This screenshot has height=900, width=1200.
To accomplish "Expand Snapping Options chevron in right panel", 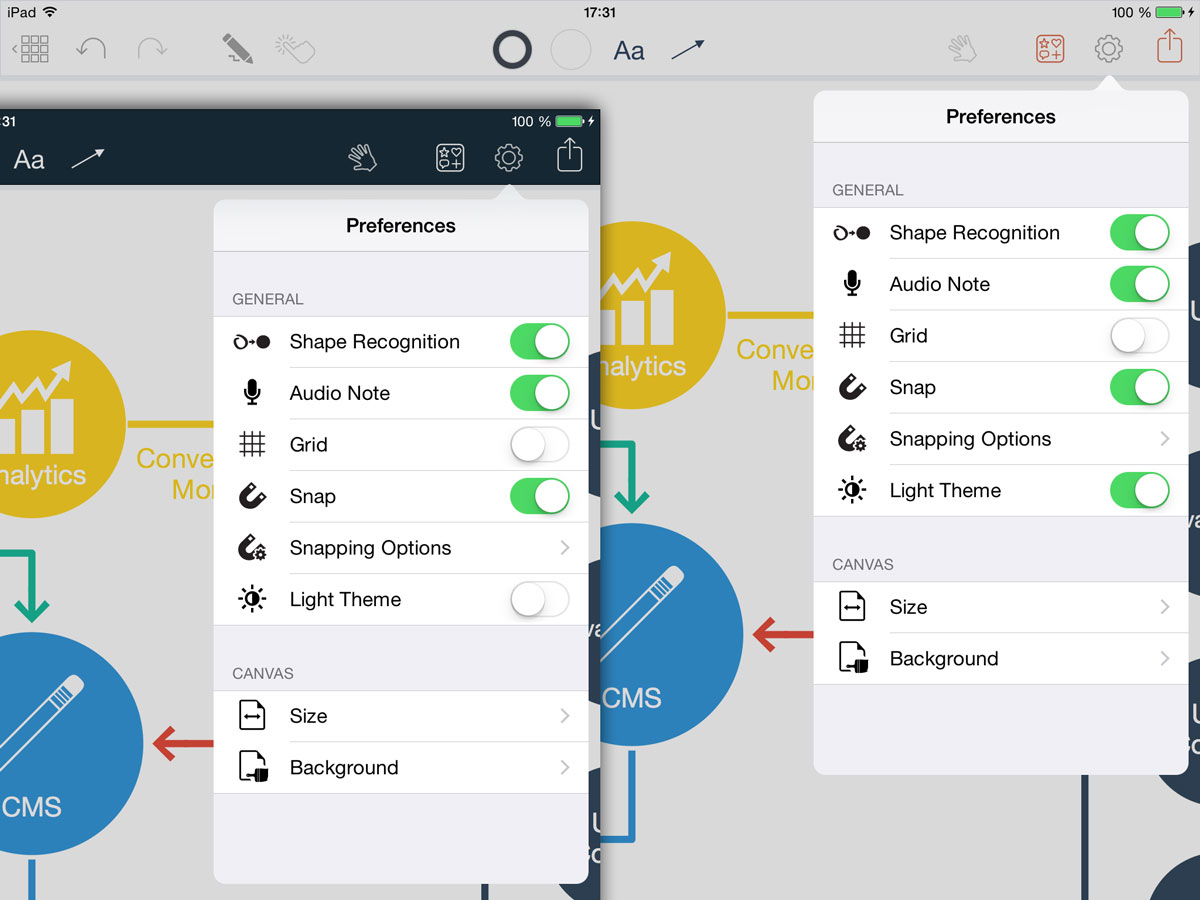I will point(1165,439).
